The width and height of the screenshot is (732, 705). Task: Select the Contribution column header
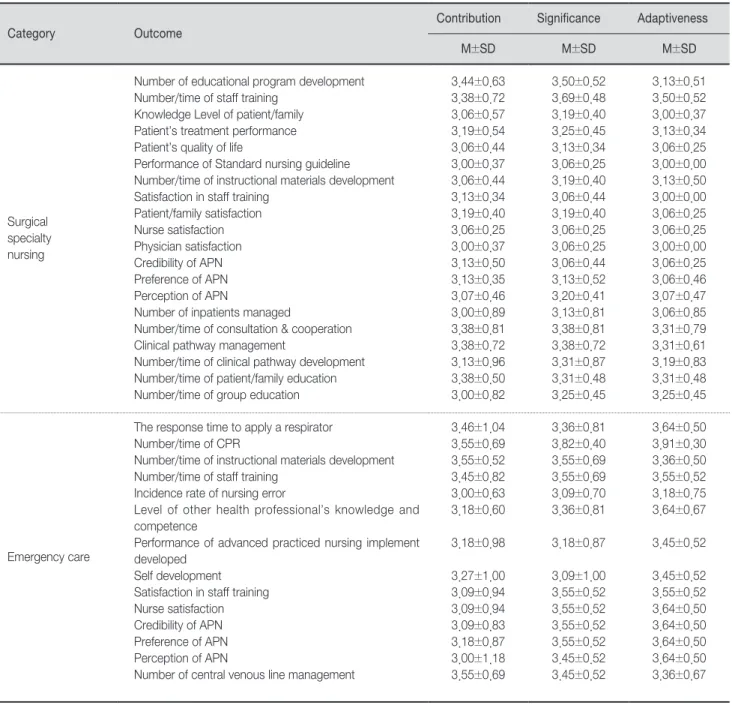click(x=468, y=18)
